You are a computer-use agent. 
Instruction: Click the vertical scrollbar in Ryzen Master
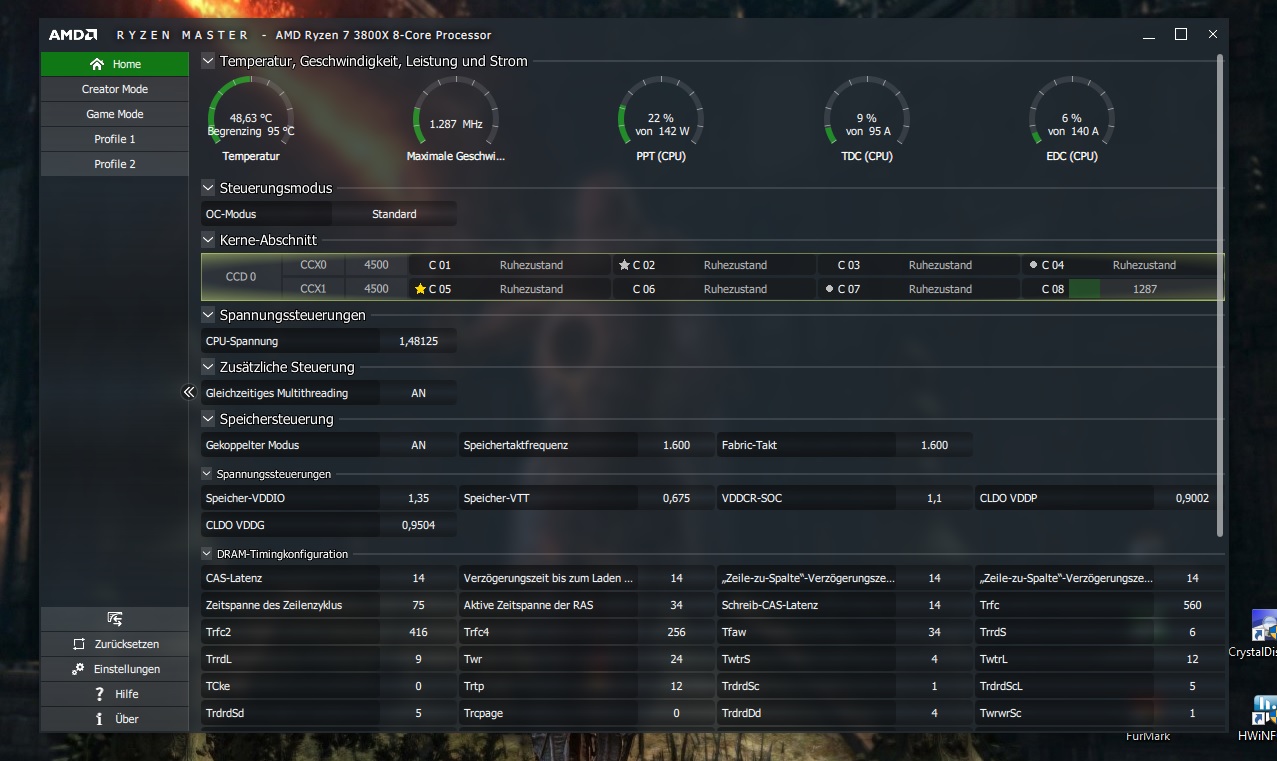point(1220,295)
